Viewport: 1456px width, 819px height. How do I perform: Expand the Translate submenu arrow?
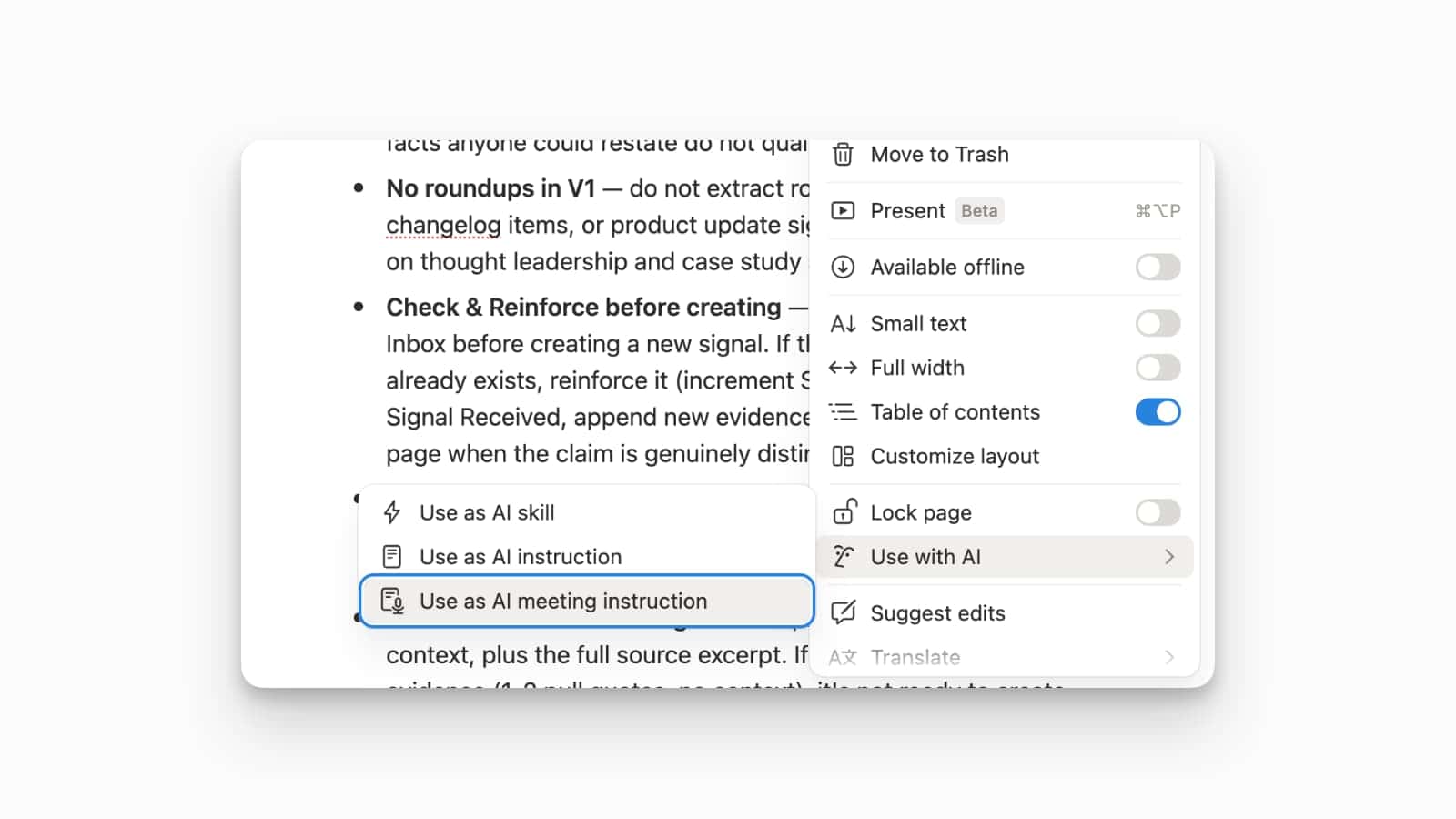[x=1169, y=657]
